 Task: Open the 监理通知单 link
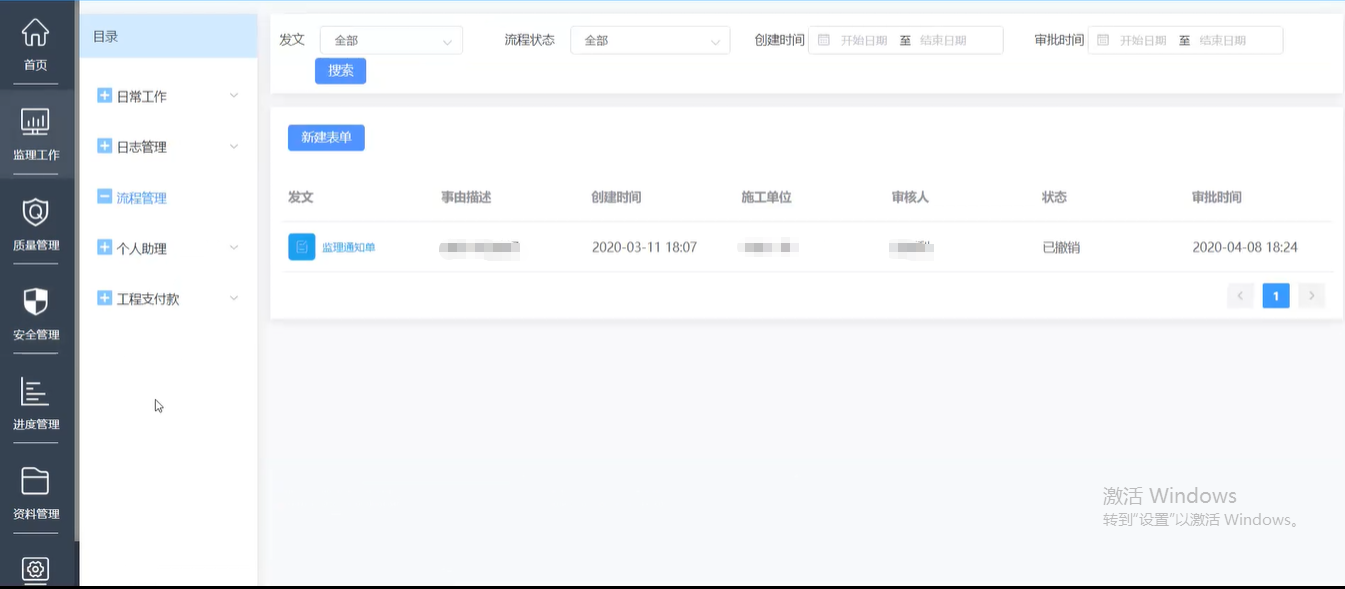click(349, 247)
